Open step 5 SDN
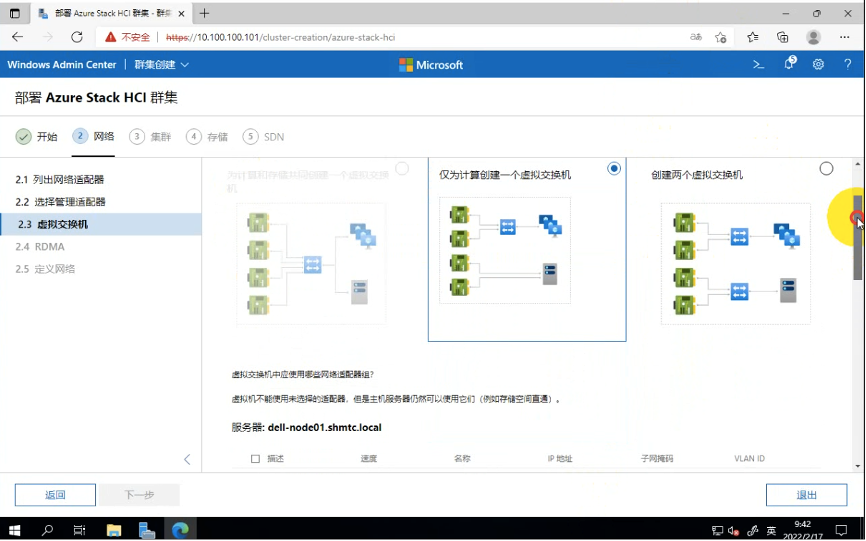 coord(263,136)
